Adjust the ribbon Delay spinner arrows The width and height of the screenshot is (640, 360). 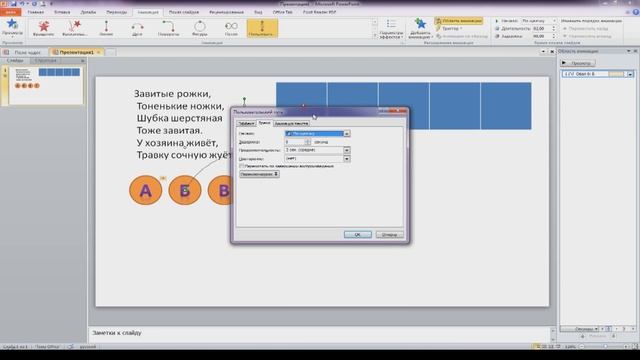[553, 36]
